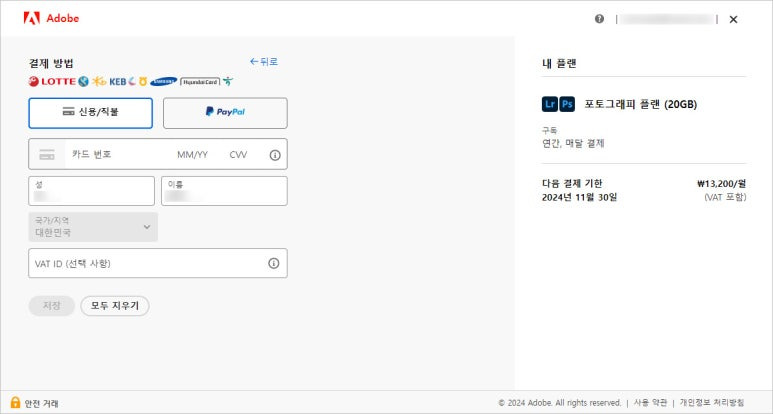Screen dimensions: 773x414
Task: Click the ₩13,200/월 price text
Action: click(722, 184)
